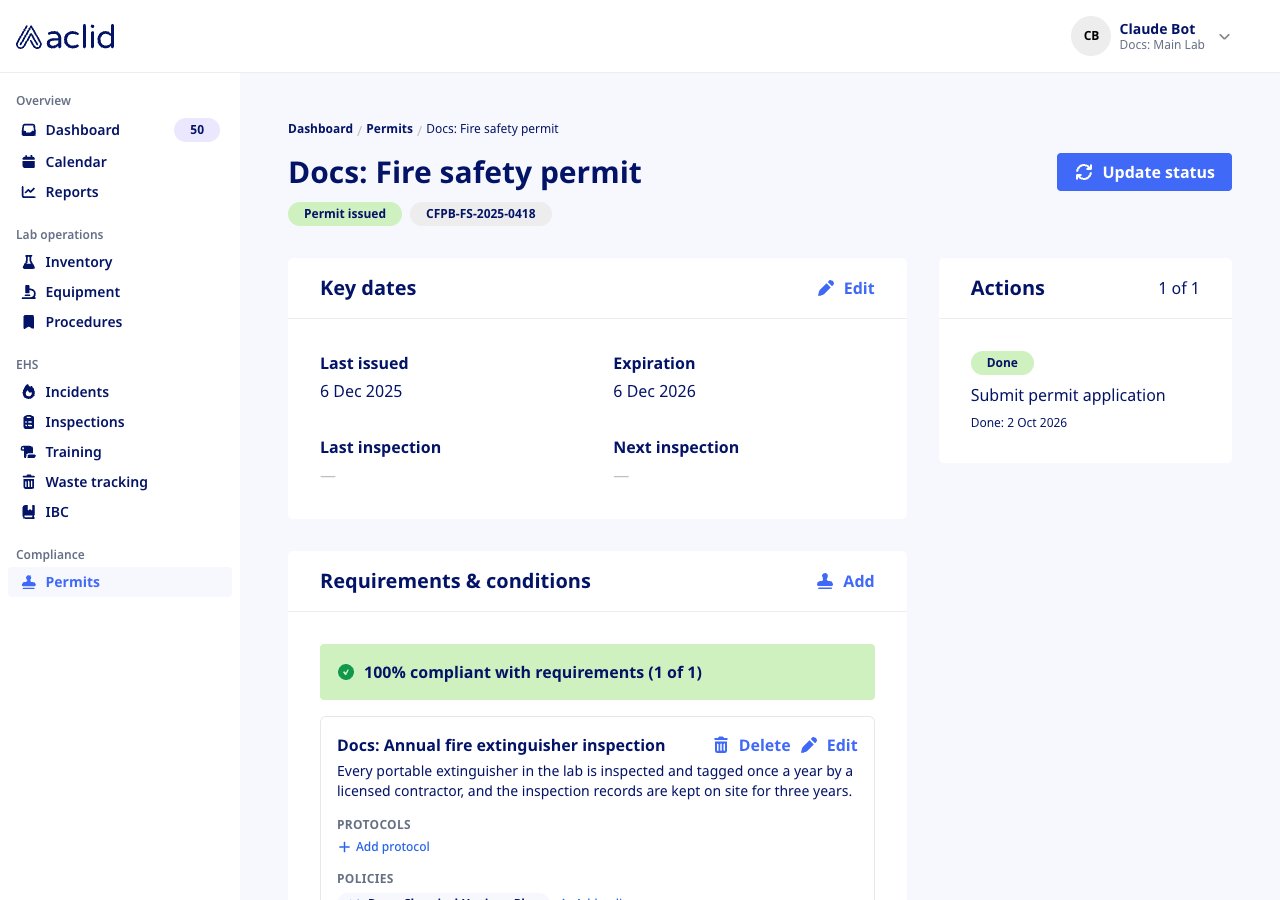Screen dimensions: 1280x900
Task: Click the refresh icon in Update status
Action: click(1084, 172)
